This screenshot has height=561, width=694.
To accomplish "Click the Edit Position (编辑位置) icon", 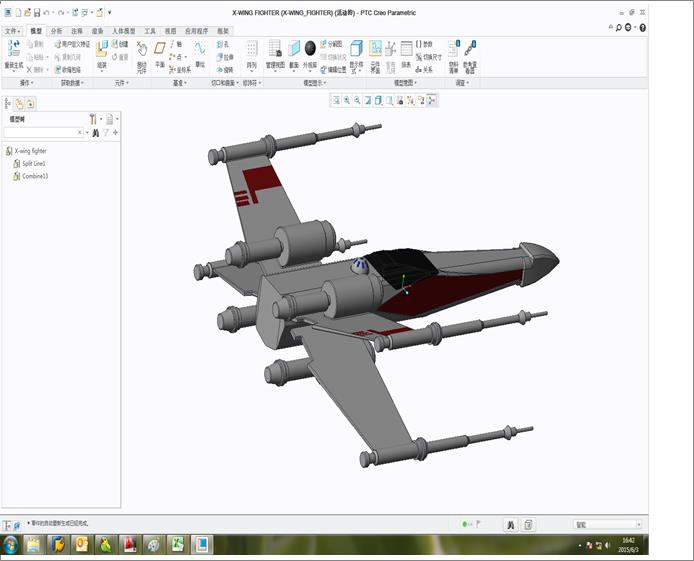I will (x=324, y=69).
